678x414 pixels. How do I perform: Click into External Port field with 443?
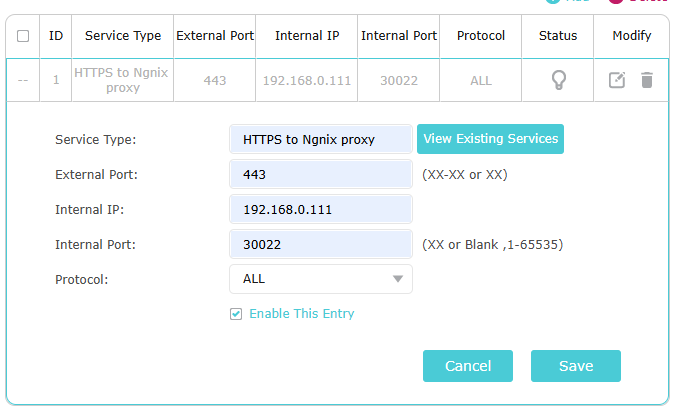coord(321,174)
